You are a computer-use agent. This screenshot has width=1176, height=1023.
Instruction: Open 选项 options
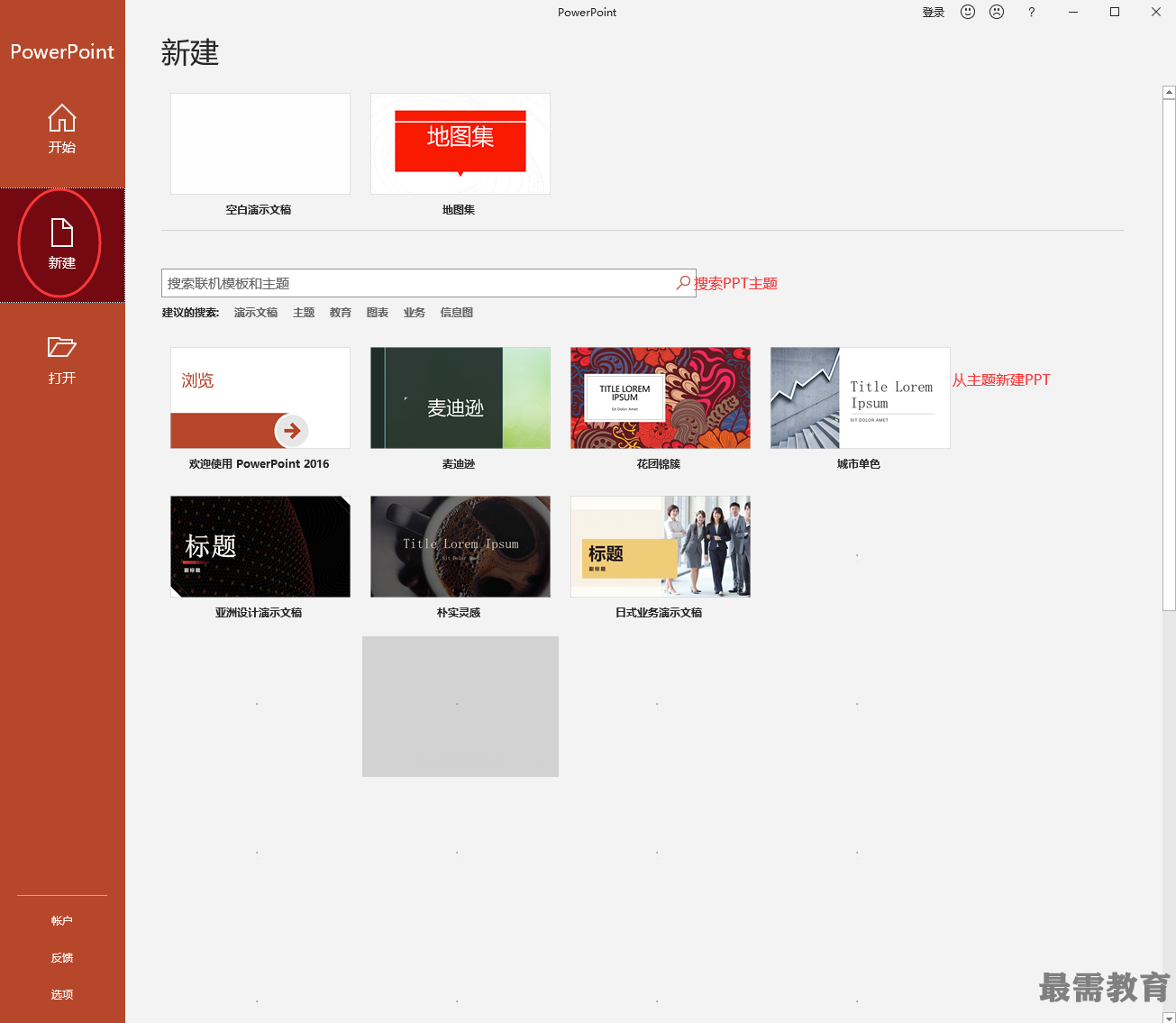[62, 994]
